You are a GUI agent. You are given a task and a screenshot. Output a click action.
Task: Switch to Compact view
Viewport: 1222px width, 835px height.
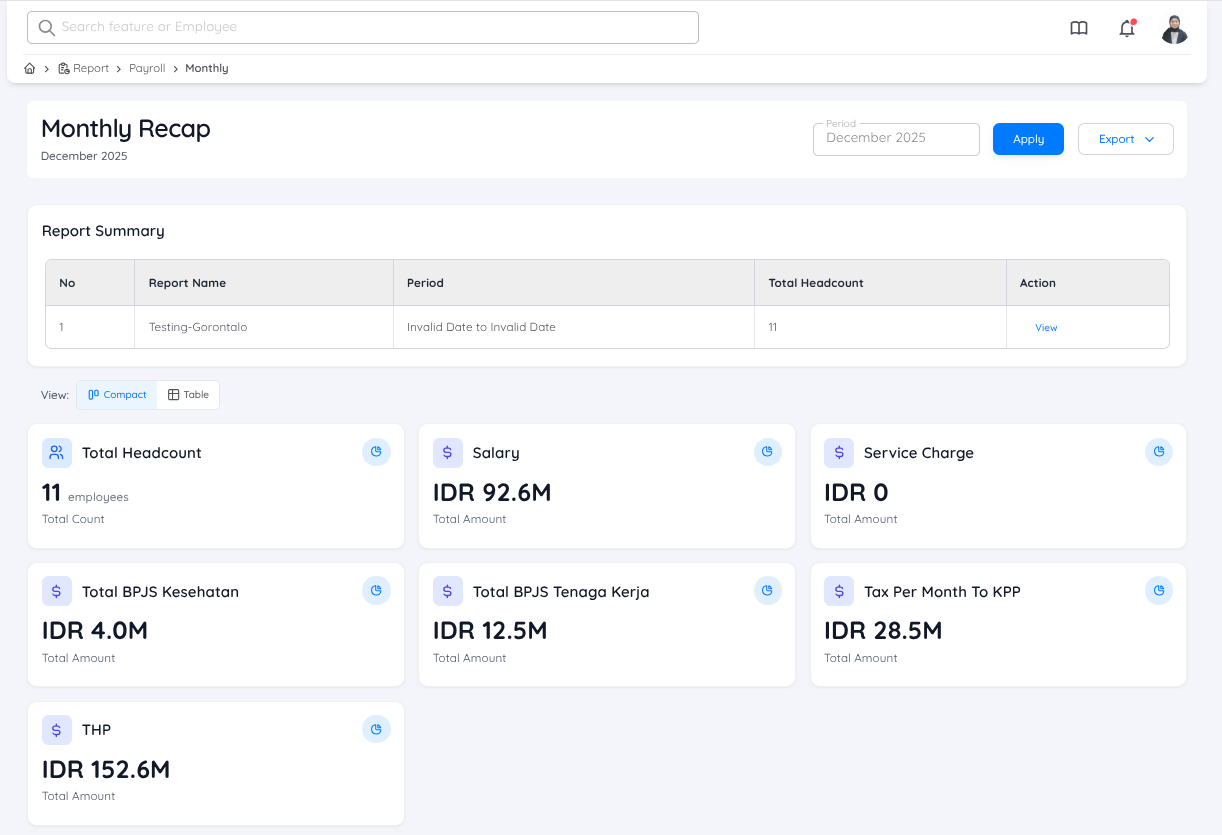click(117, 395)
